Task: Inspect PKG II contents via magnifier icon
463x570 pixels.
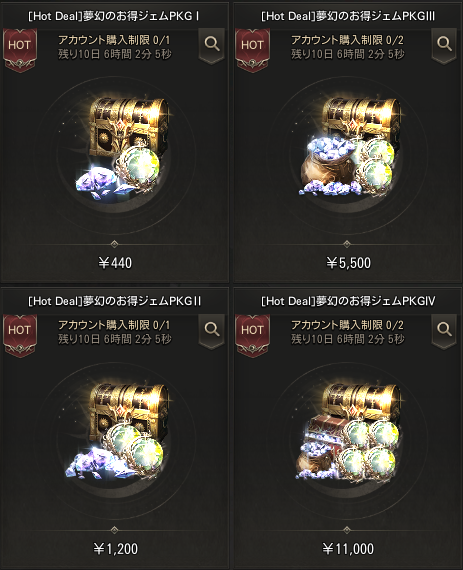Action: click(x=212, y=331)
